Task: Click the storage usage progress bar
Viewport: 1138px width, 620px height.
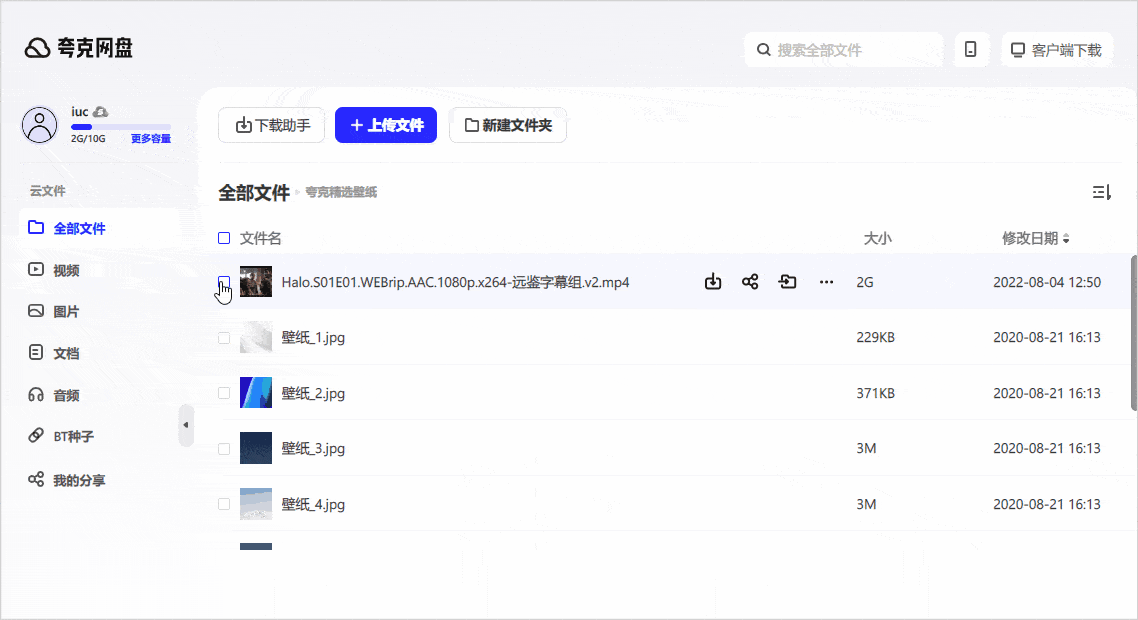Action: pos(120,127)
